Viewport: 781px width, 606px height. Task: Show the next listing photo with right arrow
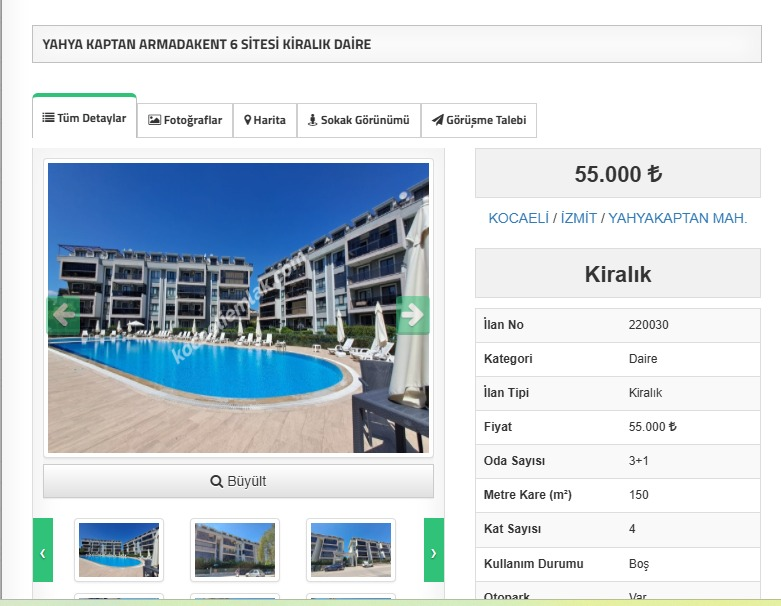pyautogui.click(x=412, y=315)
